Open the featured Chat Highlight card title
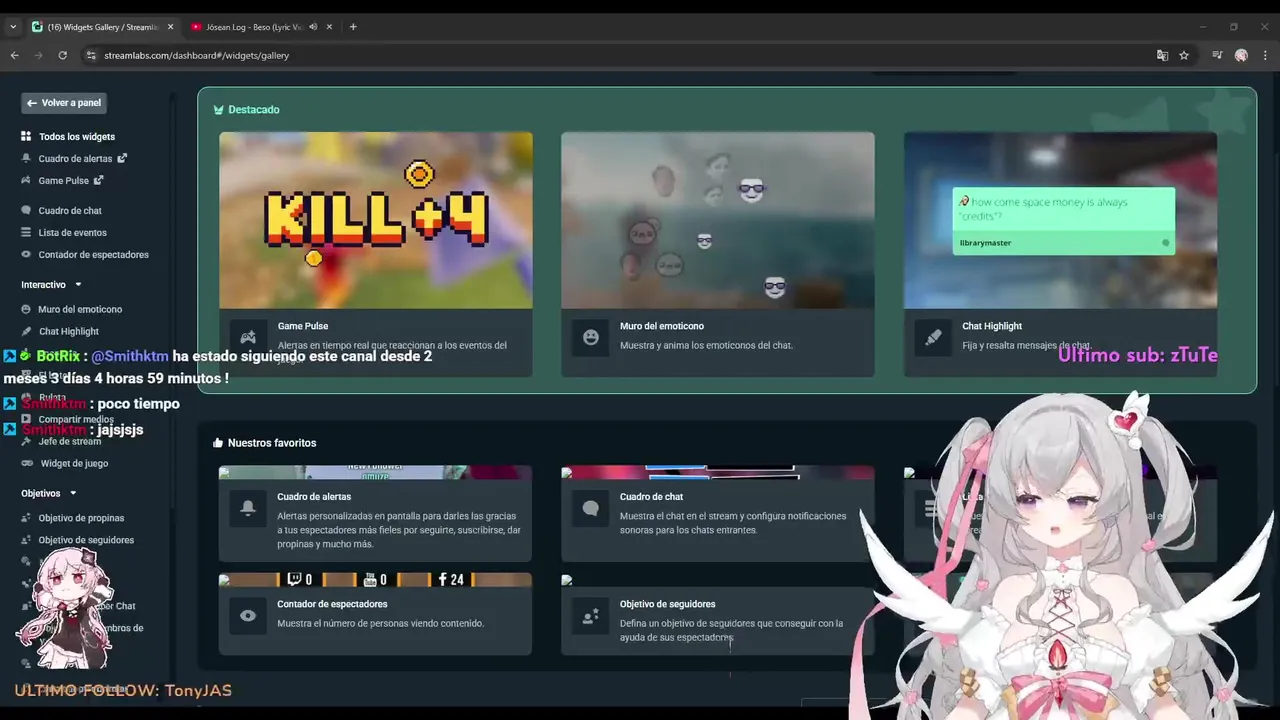Viewport: 1280px width, 720px height. [x=992, y=326]
